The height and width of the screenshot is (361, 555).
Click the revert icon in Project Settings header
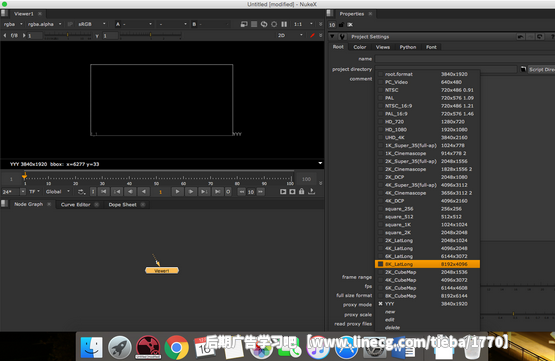(x=539, y=37)
